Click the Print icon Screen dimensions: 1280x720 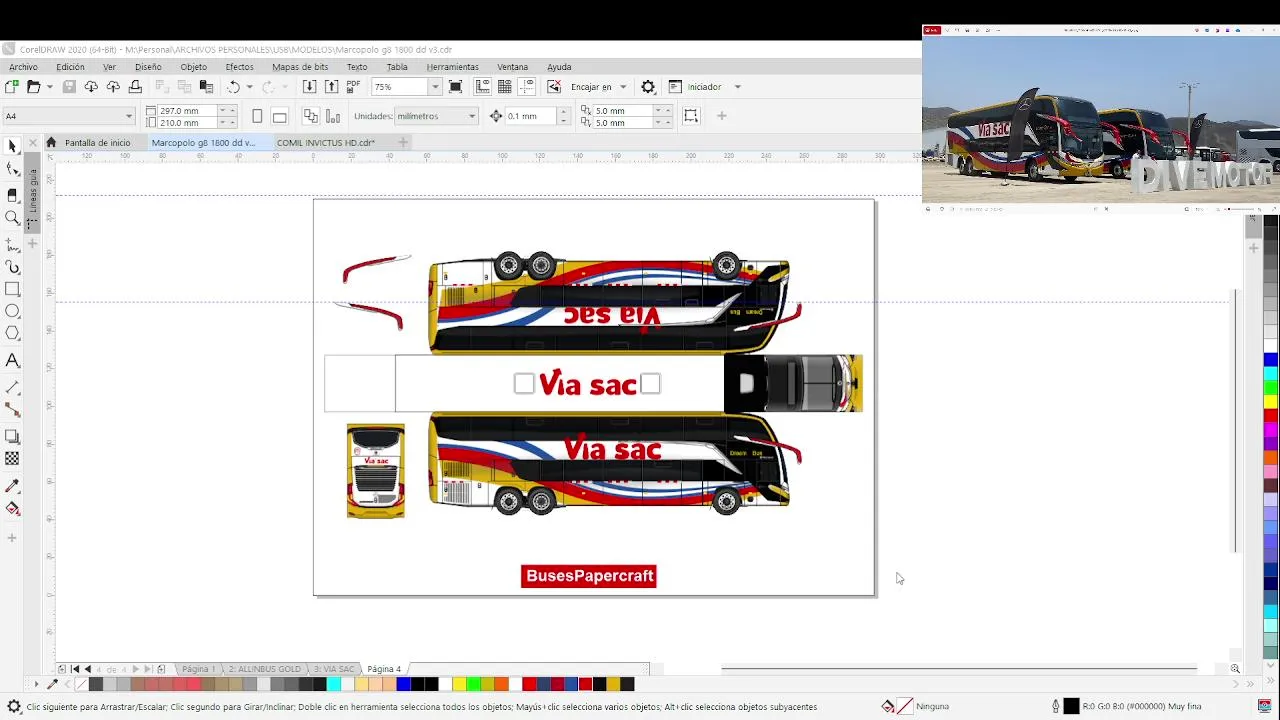(135, 87)
